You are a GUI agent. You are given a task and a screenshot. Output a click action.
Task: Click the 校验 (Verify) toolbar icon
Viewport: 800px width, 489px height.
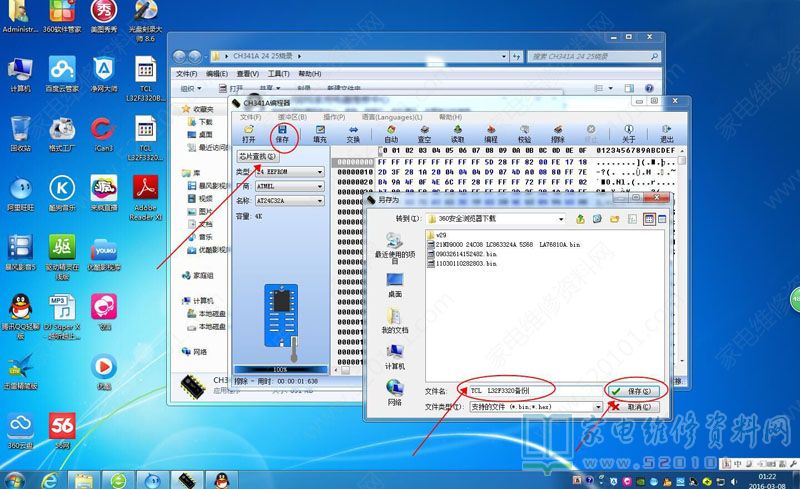524,134
